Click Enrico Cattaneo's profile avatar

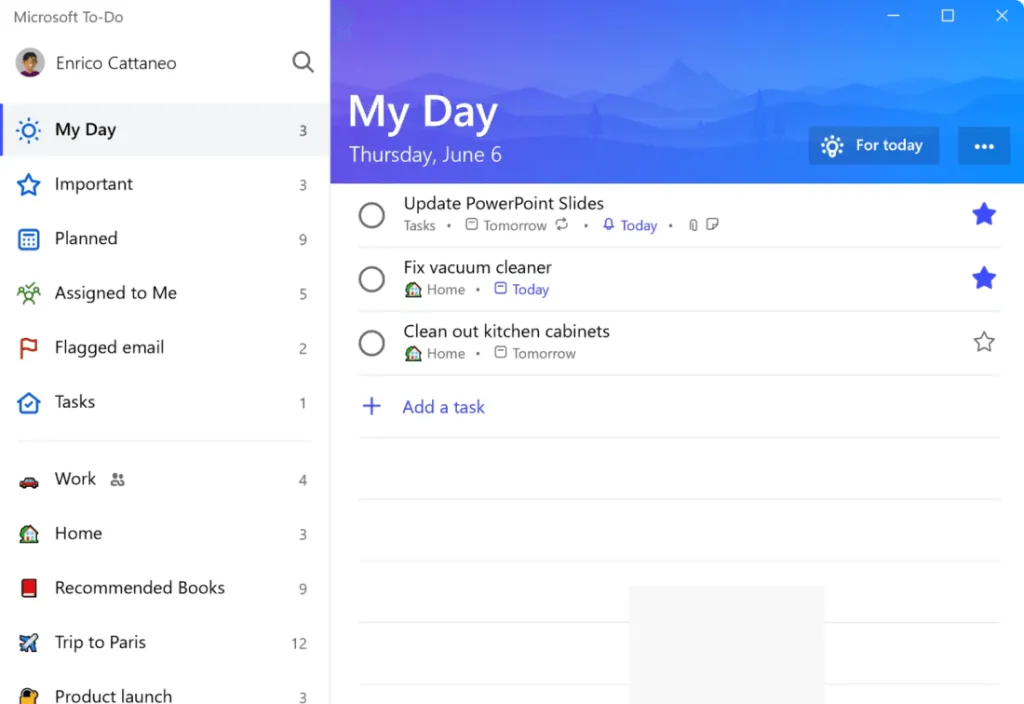point(30,62)
